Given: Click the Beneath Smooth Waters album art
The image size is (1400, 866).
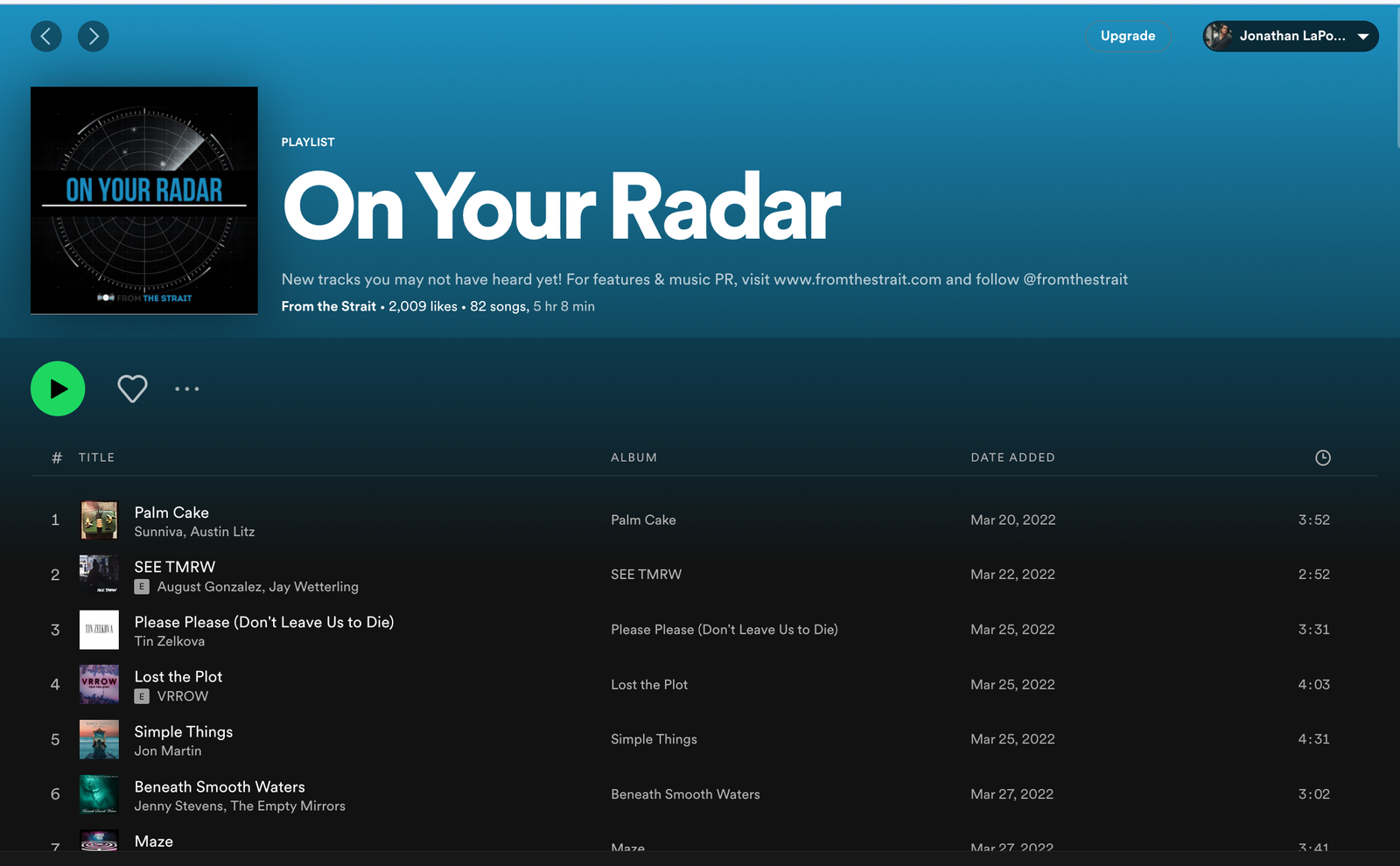Looking at the screenshot, I should (x=99, y=794).
